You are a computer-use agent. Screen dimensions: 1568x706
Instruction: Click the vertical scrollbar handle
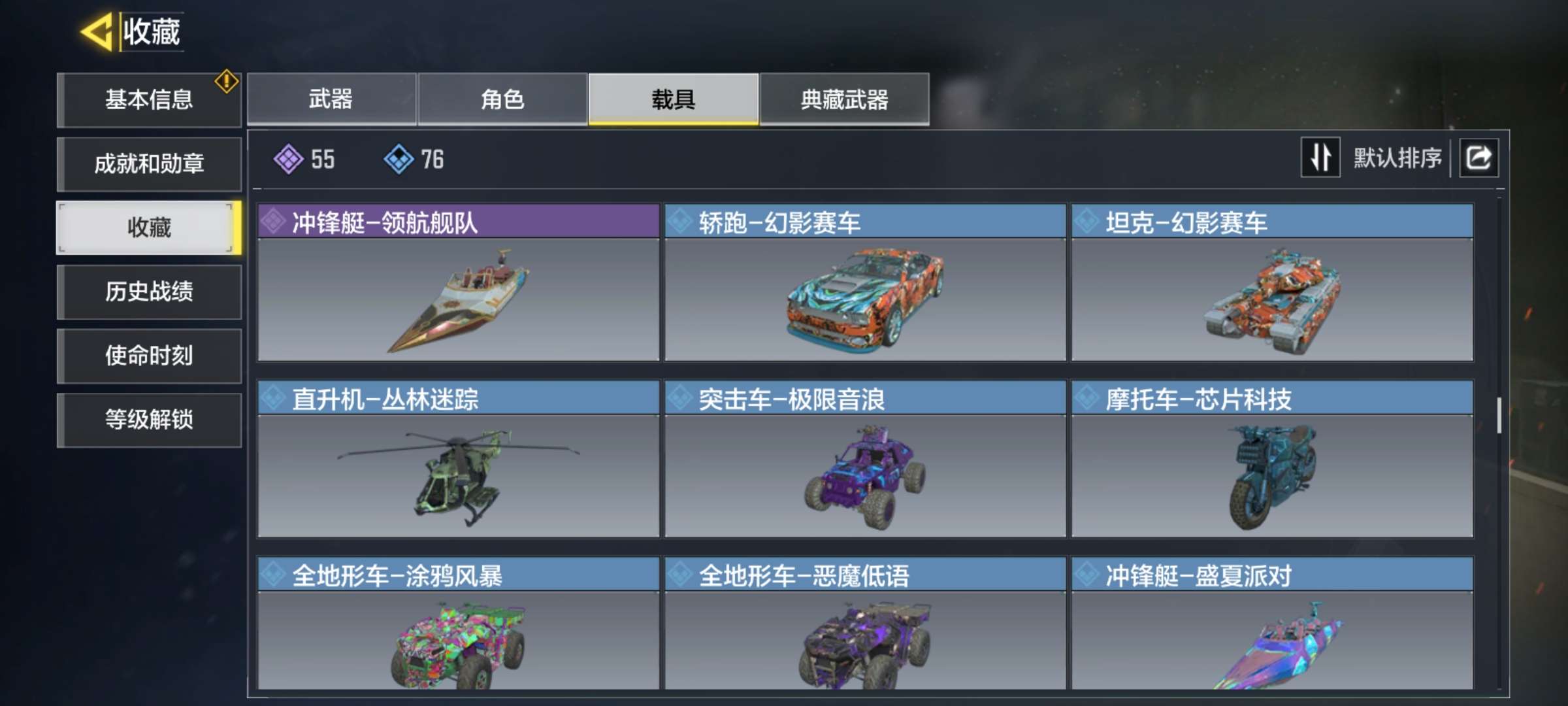pos(1499,414)
